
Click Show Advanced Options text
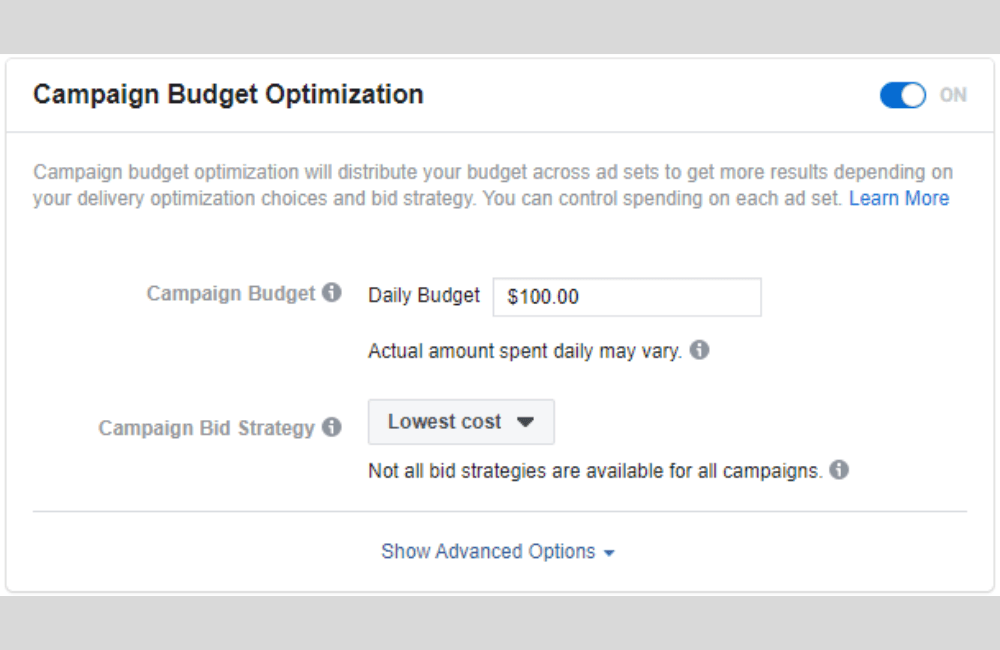pyautogui.click(x=488, y=551)
